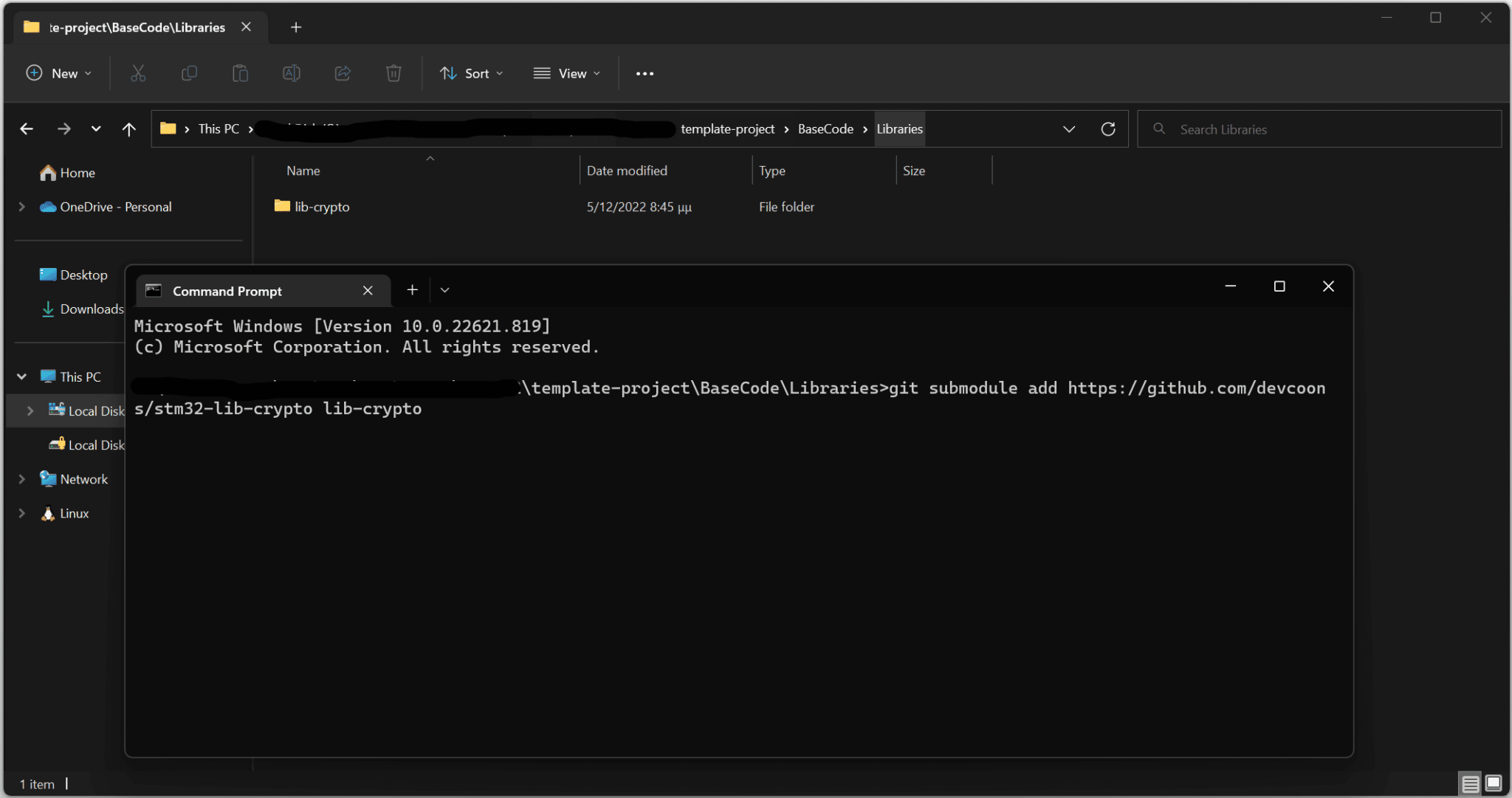Switch to details view icon in status bar
The image size is (1512, 798).
[x=1470, y=783]
